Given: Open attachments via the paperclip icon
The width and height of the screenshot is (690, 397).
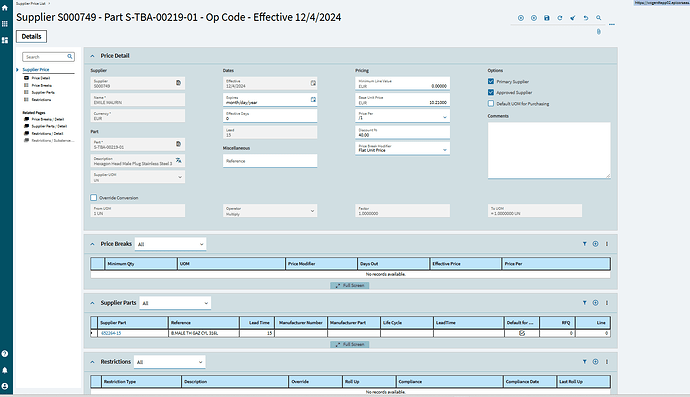Looking at the screenshot, I should click(598, 32).
